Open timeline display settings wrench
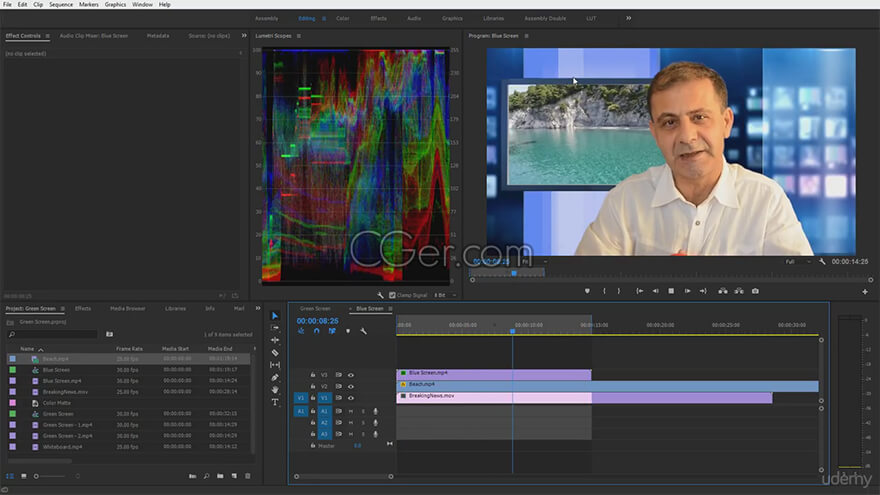This screenshot has width=880, height=495. (364, 331)
